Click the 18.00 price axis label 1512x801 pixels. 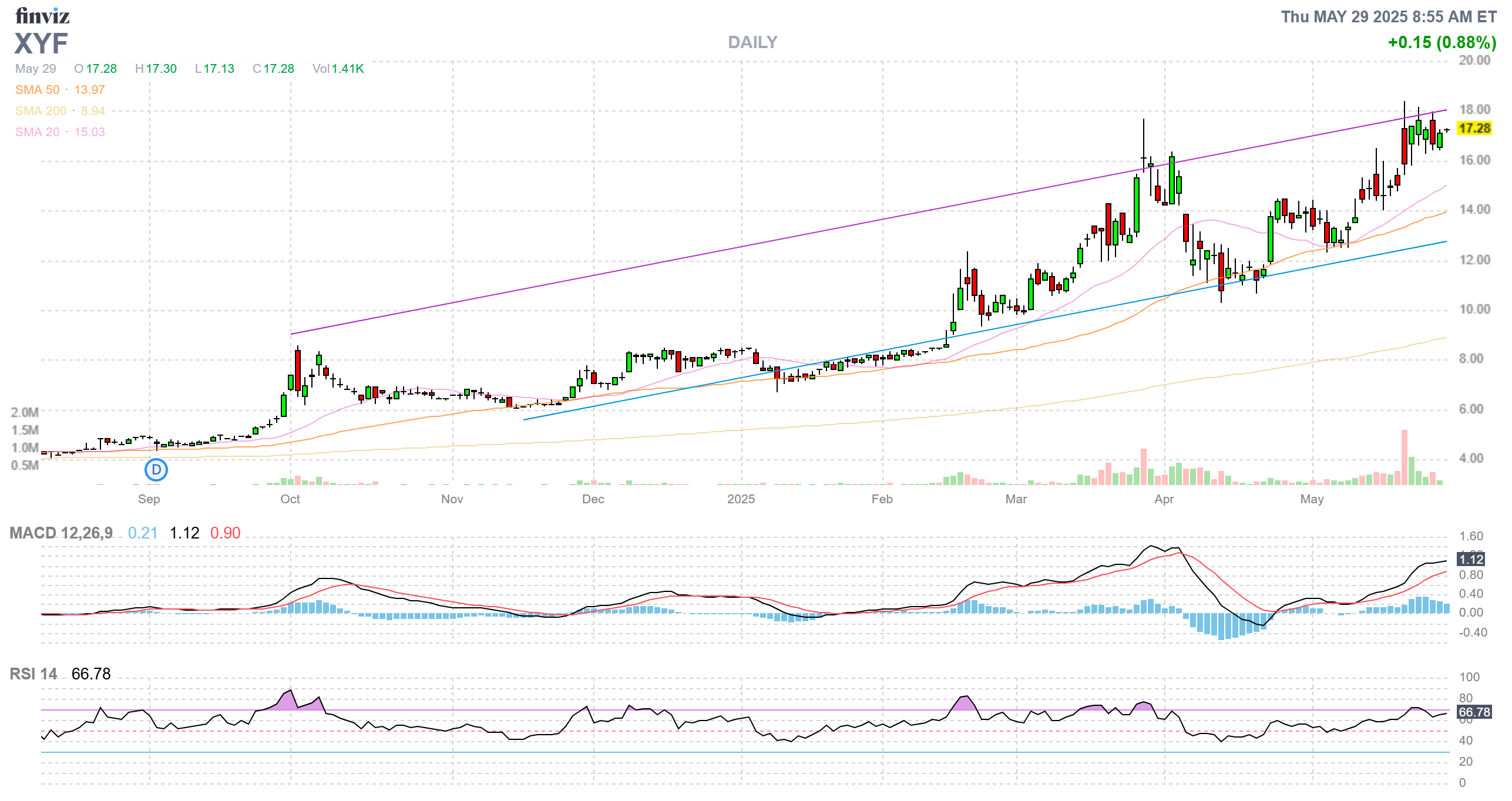click(1474, 109)
